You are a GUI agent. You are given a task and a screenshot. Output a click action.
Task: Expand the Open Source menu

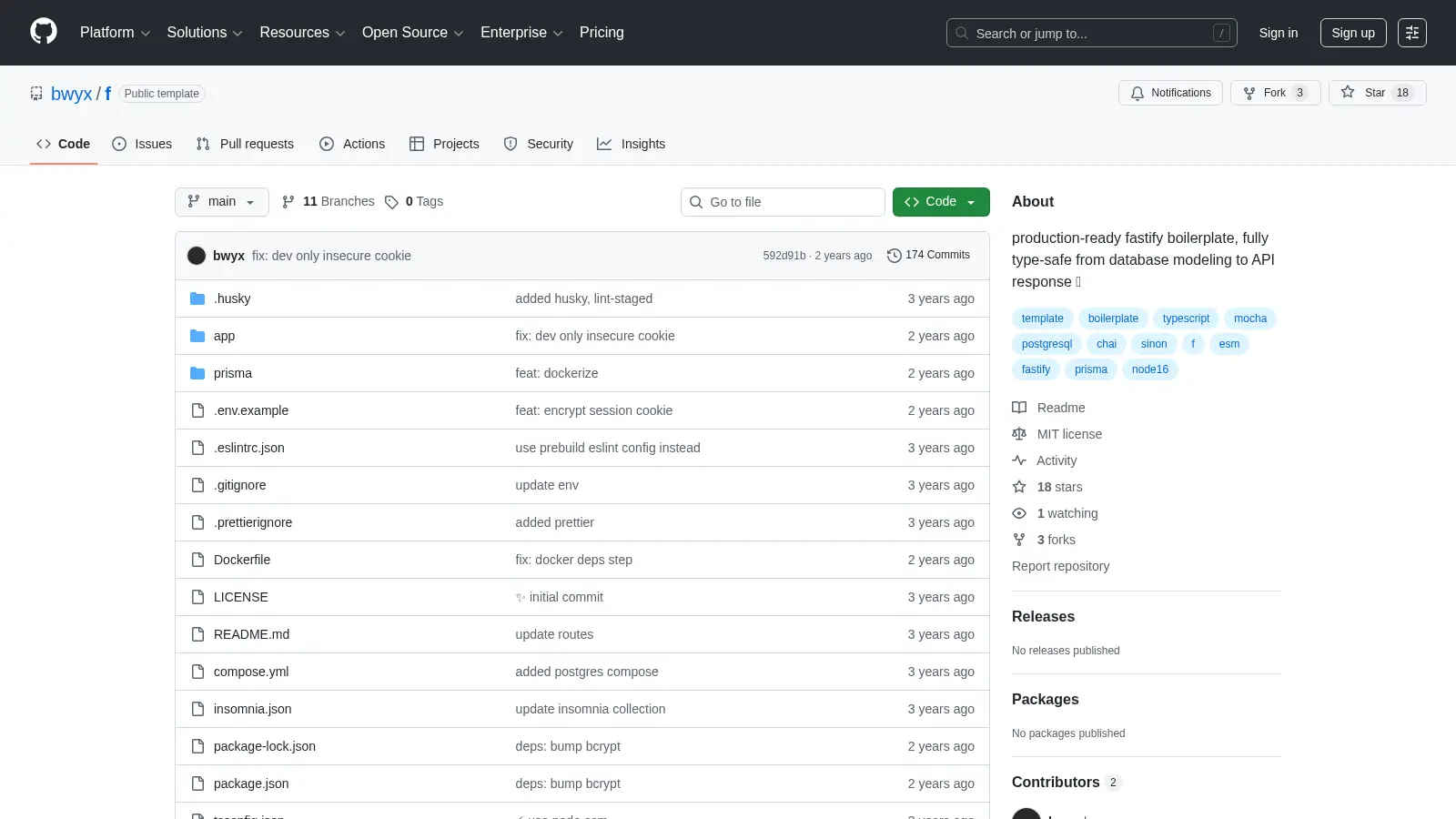[413, 33]
